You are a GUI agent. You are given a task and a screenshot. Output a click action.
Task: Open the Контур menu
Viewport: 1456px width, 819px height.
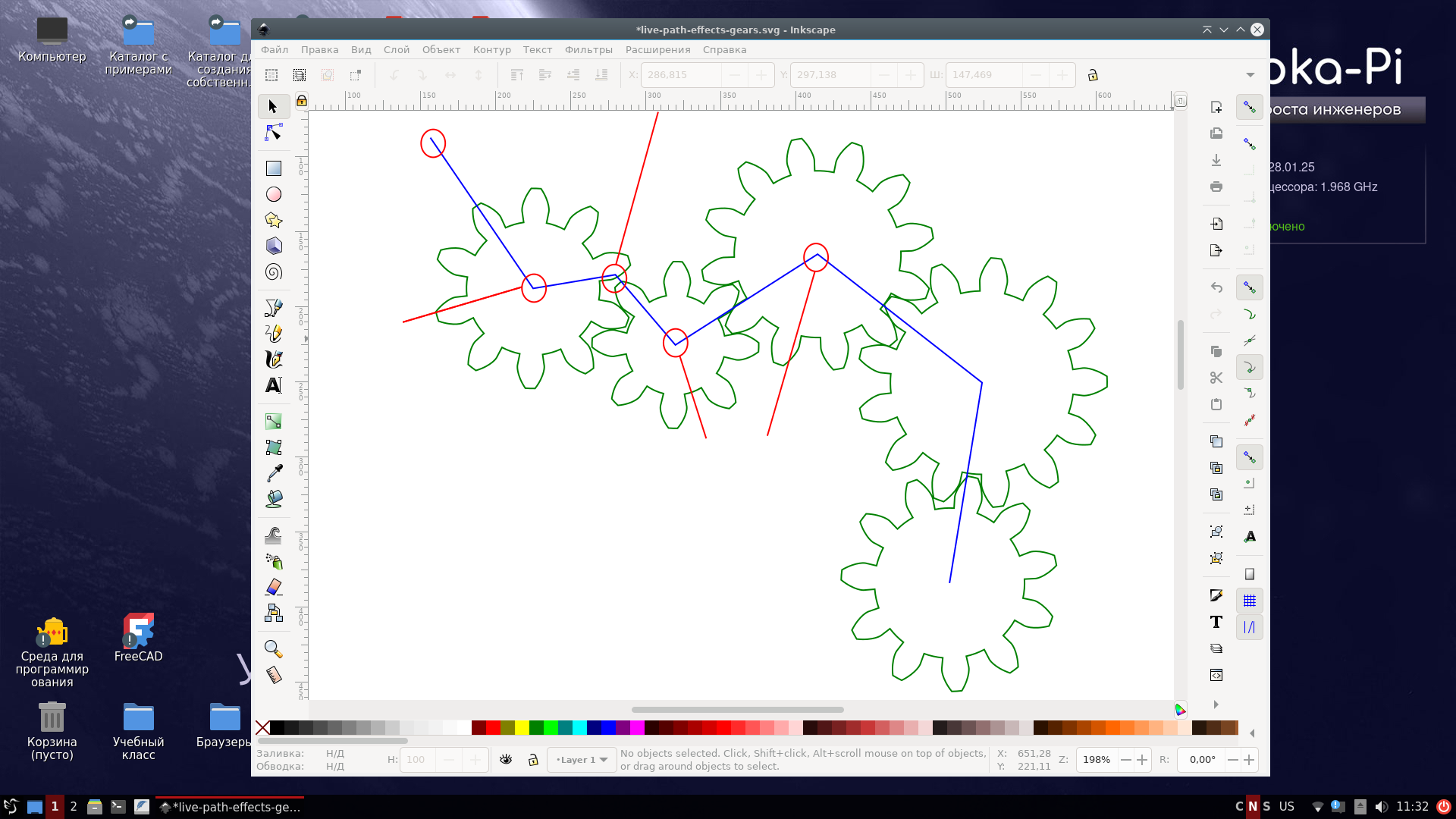(x=491, y=49)
